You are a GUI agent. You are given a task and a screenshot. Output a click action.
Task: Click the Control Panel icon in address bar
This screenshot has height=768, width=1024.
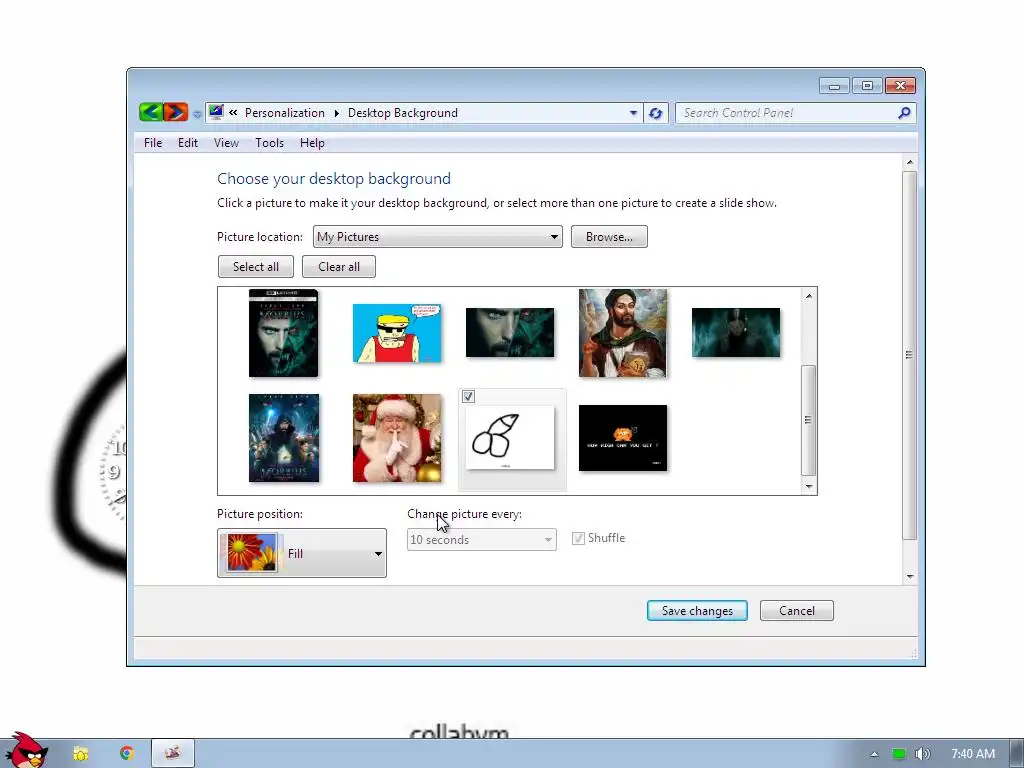coord(216,112)
